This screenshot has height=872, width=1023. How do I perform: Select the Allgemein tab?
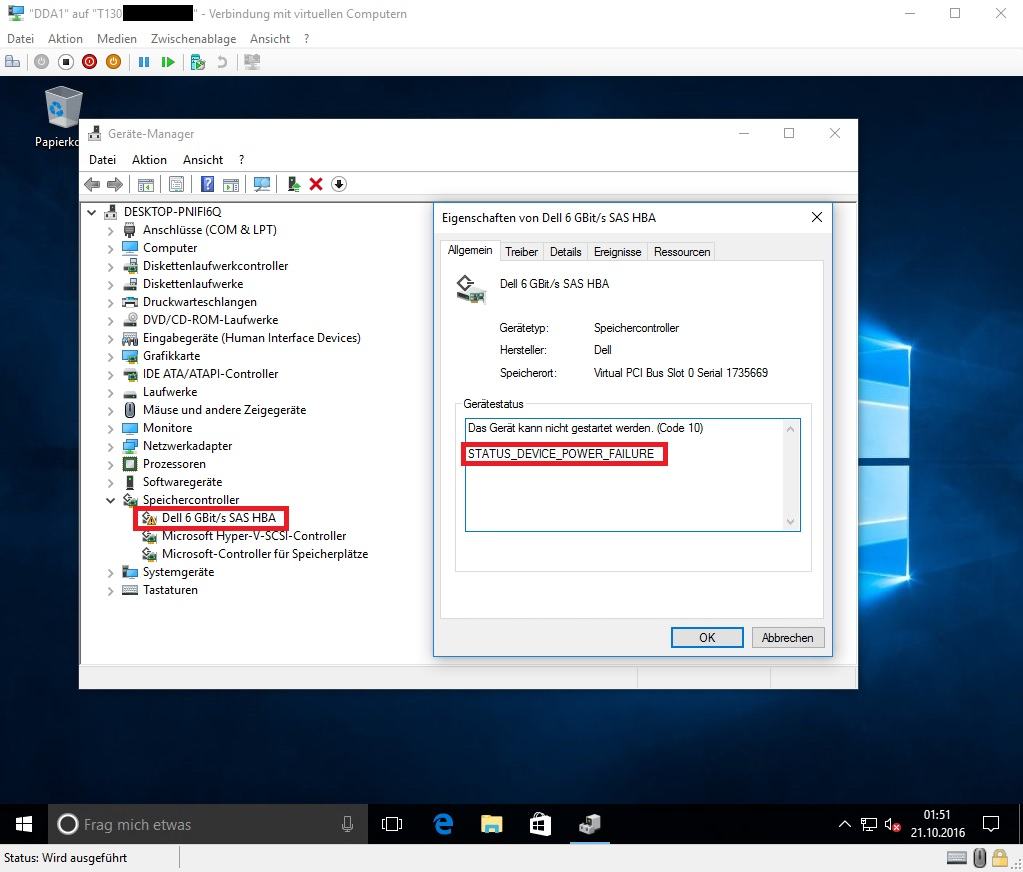(x=470, y=250)
